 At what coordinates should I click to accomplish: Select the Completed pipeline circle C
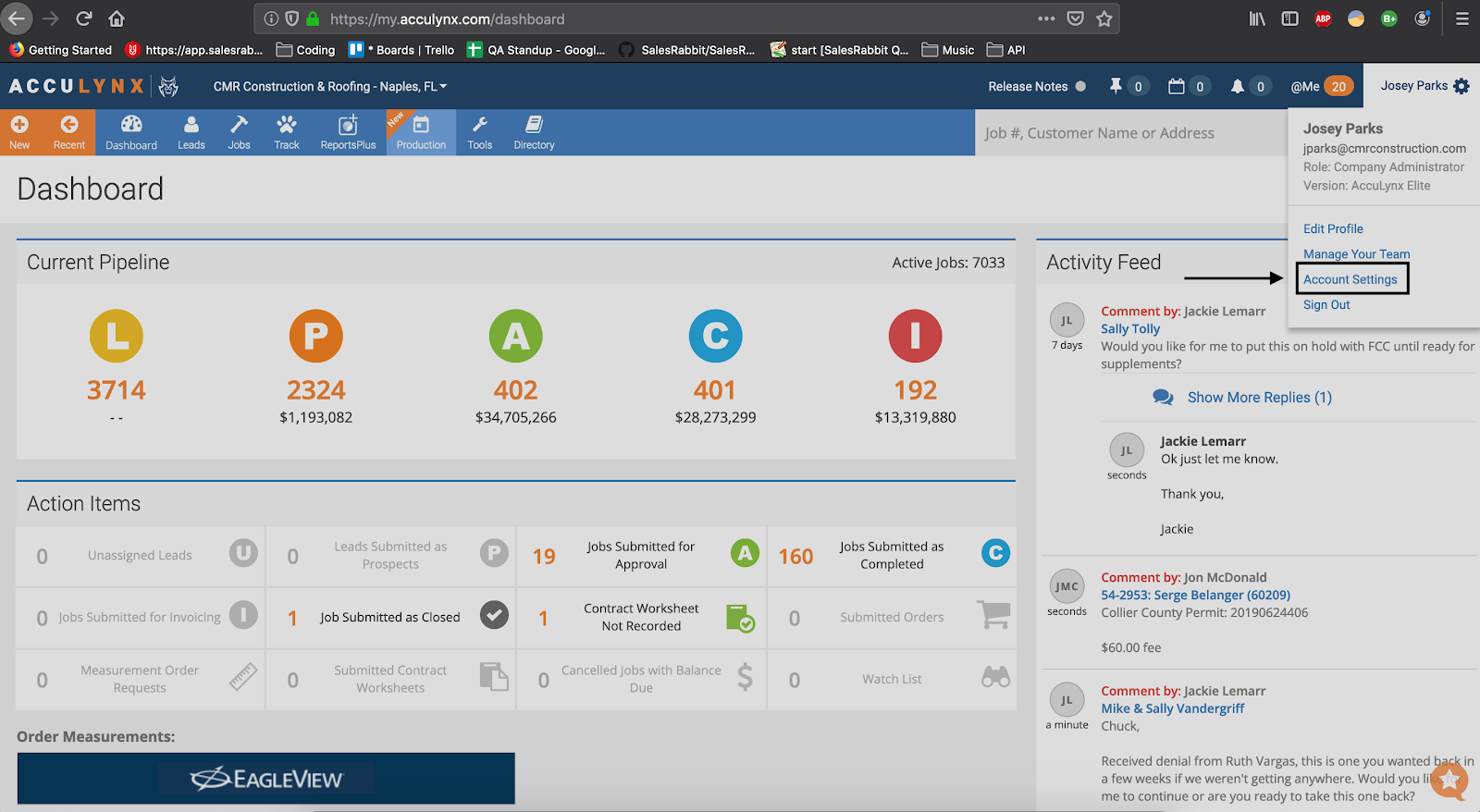(x=716, y=336)
